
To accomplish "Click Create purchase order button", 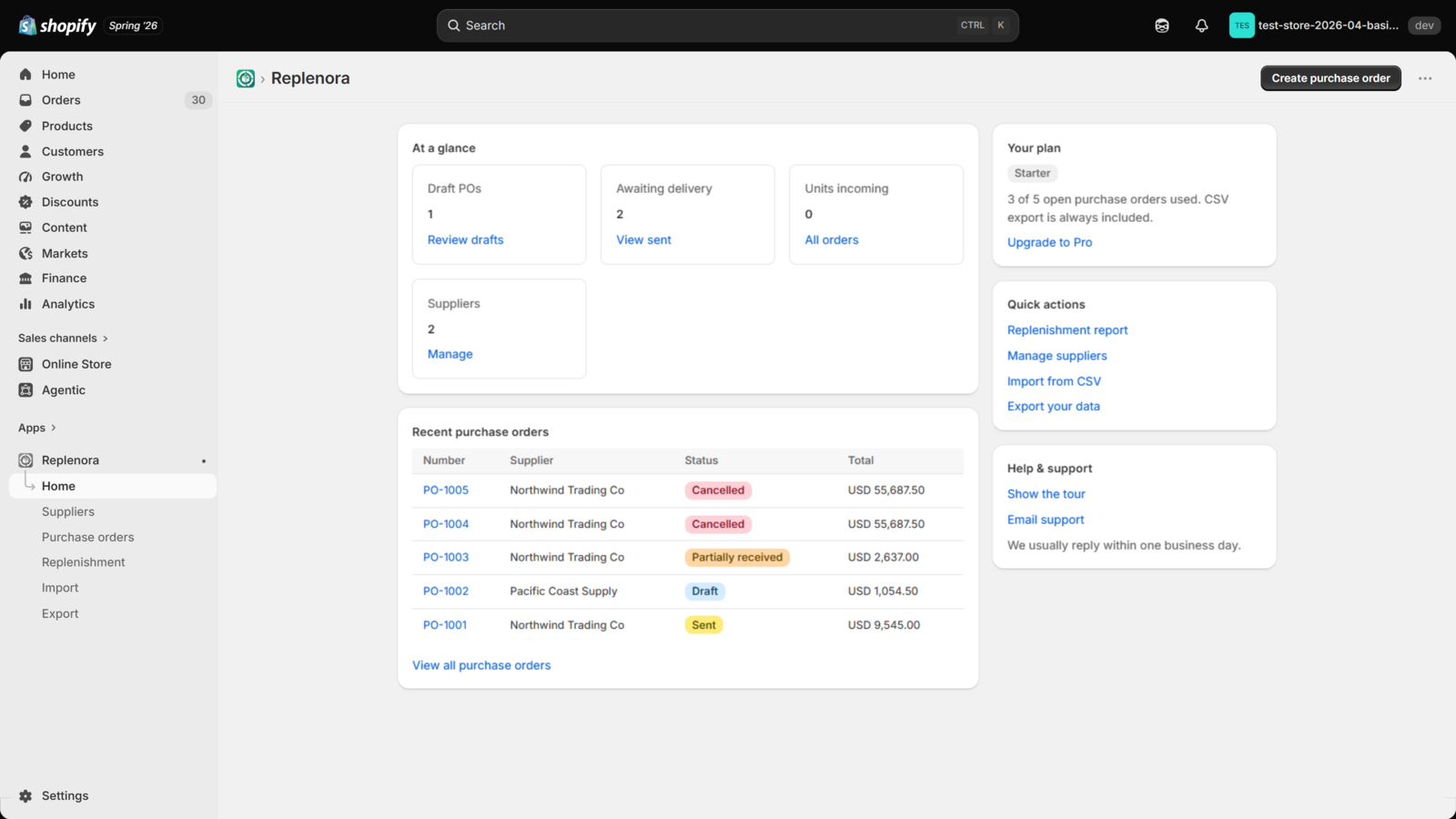I will pos(1330,78).
